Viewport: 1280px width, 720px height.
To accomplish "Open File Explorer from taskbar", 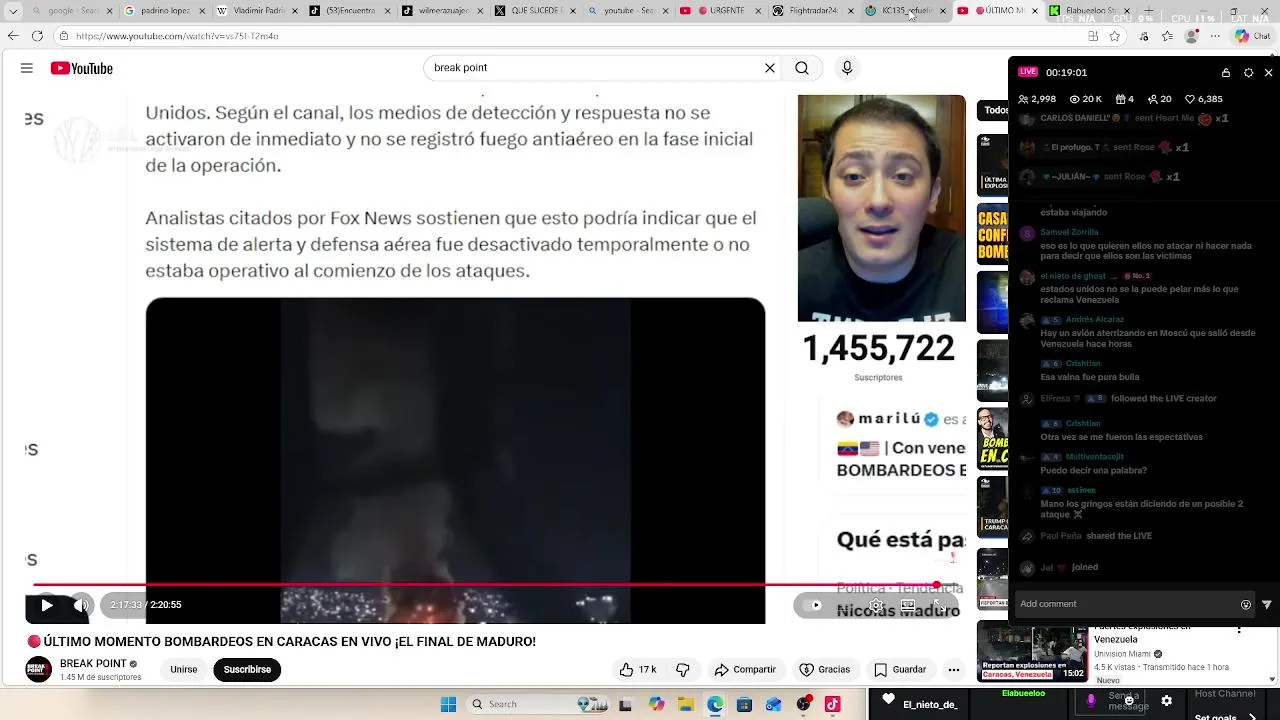I will (x=686, y=704).
